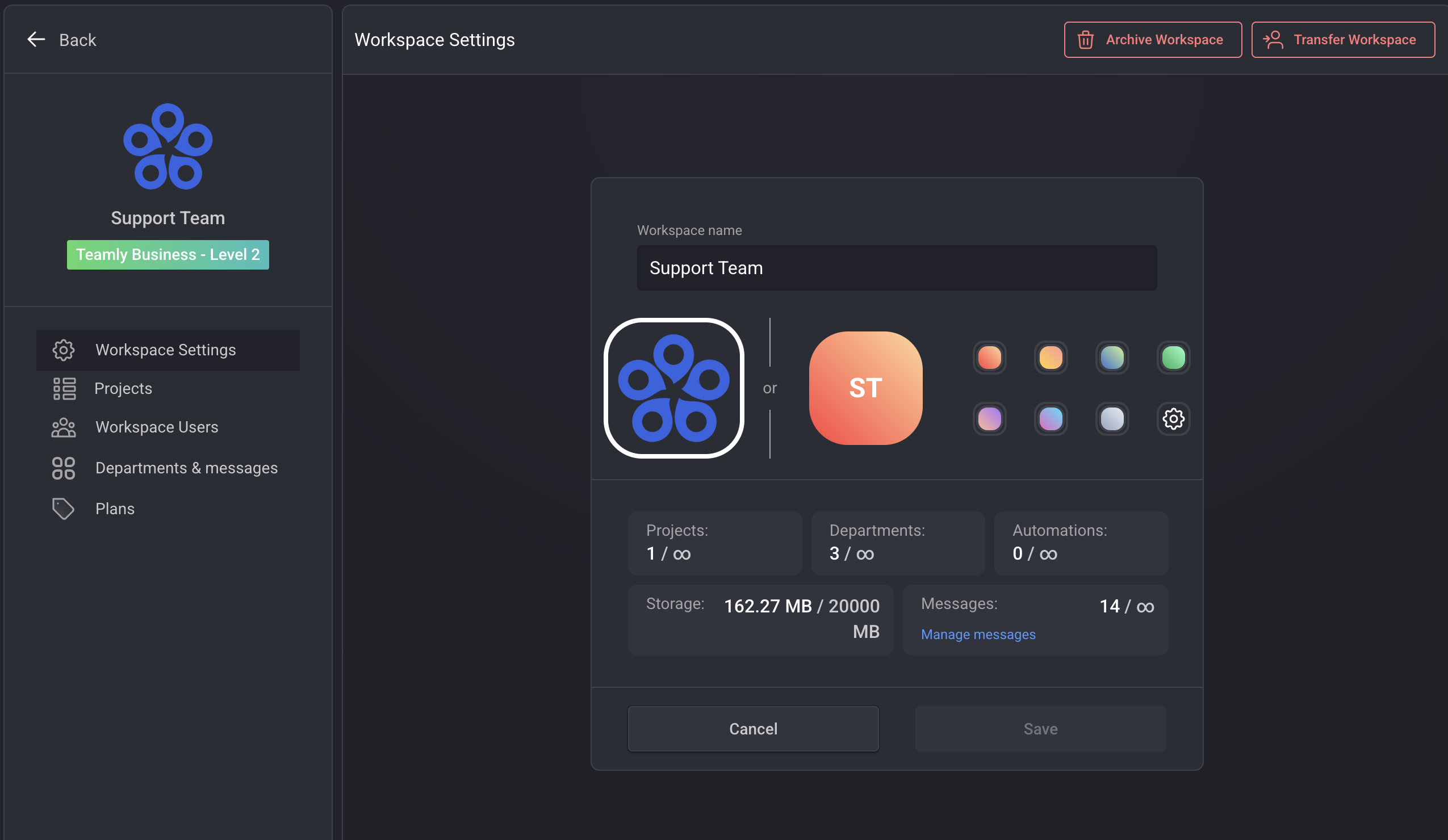1448x840 pixels.
Task: Open custom color gear settings icon
Action: (1173, 418)
